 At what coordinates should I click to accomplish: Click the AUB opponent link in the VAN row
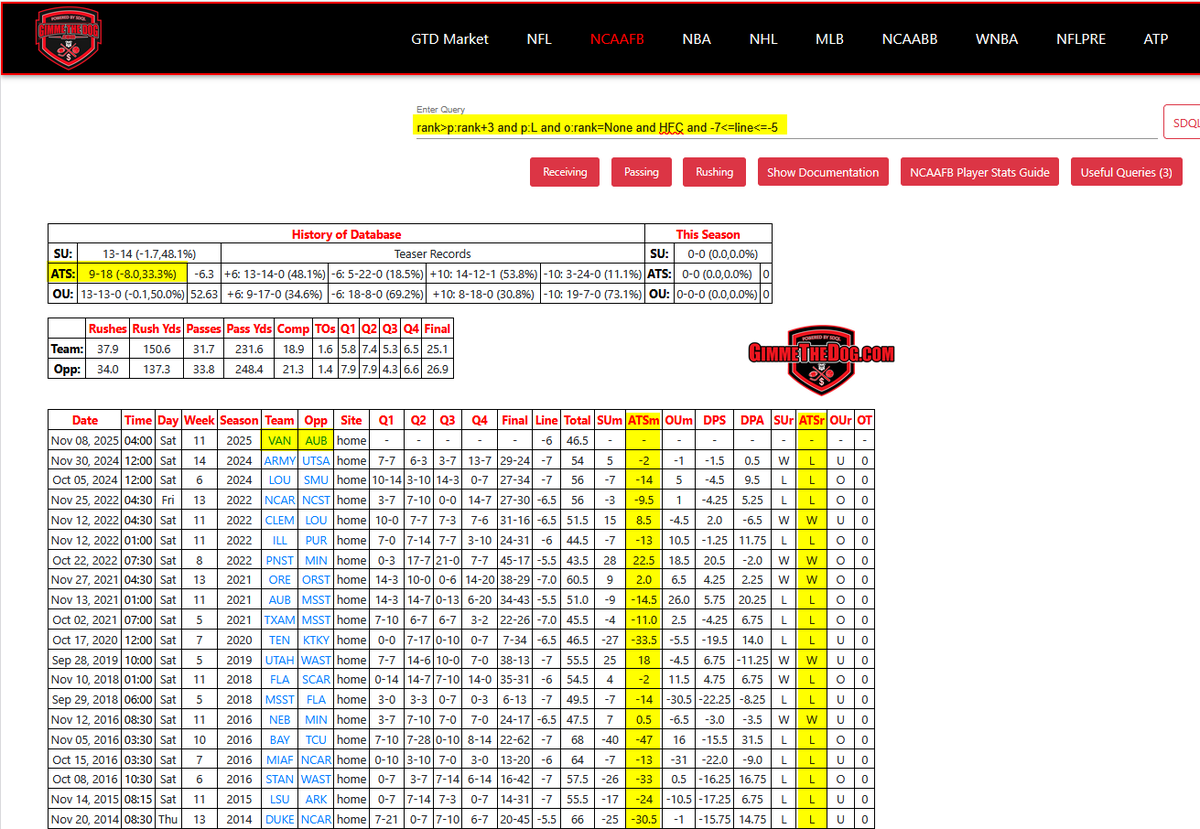[316, 440]
